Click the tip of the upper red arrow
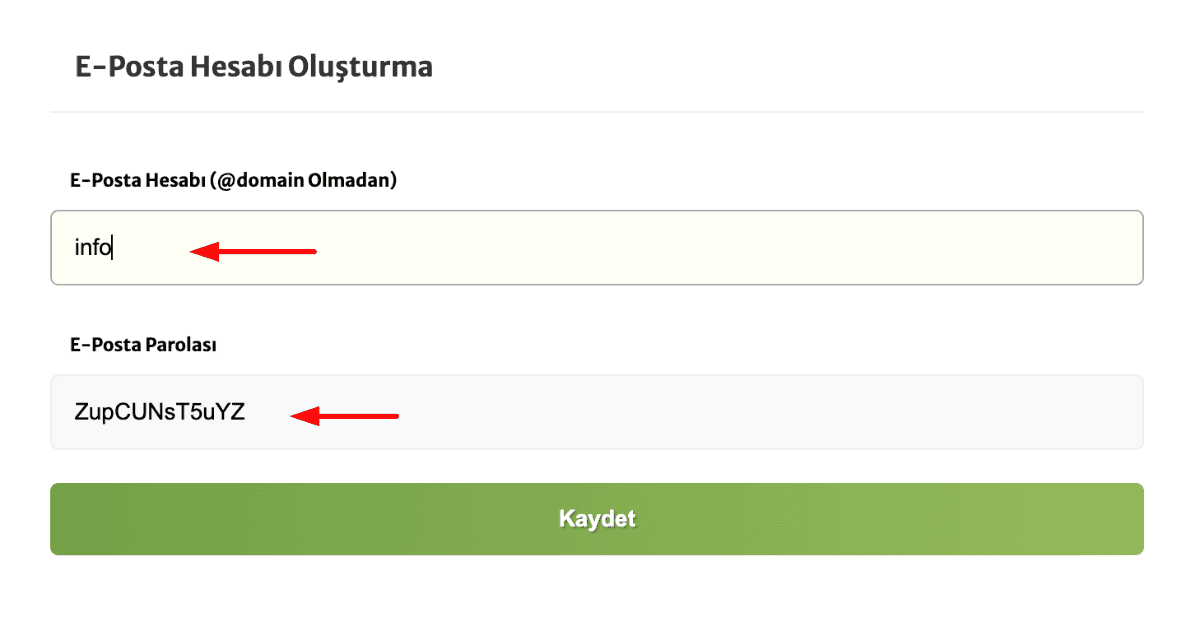This screenshot has width=1200, height=617. [190, 251]
